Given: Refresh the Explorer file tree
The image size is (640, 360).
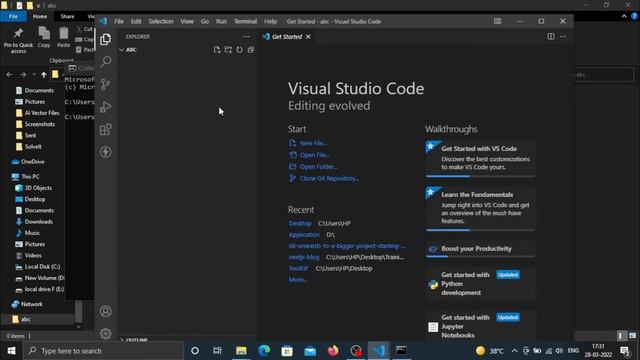Looking at the screenshot, I should (x=239, y=50).
